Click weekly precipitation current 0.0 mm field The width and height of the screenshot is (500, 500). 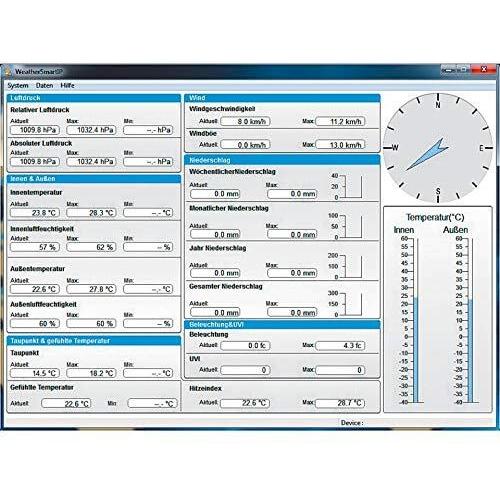215,194
